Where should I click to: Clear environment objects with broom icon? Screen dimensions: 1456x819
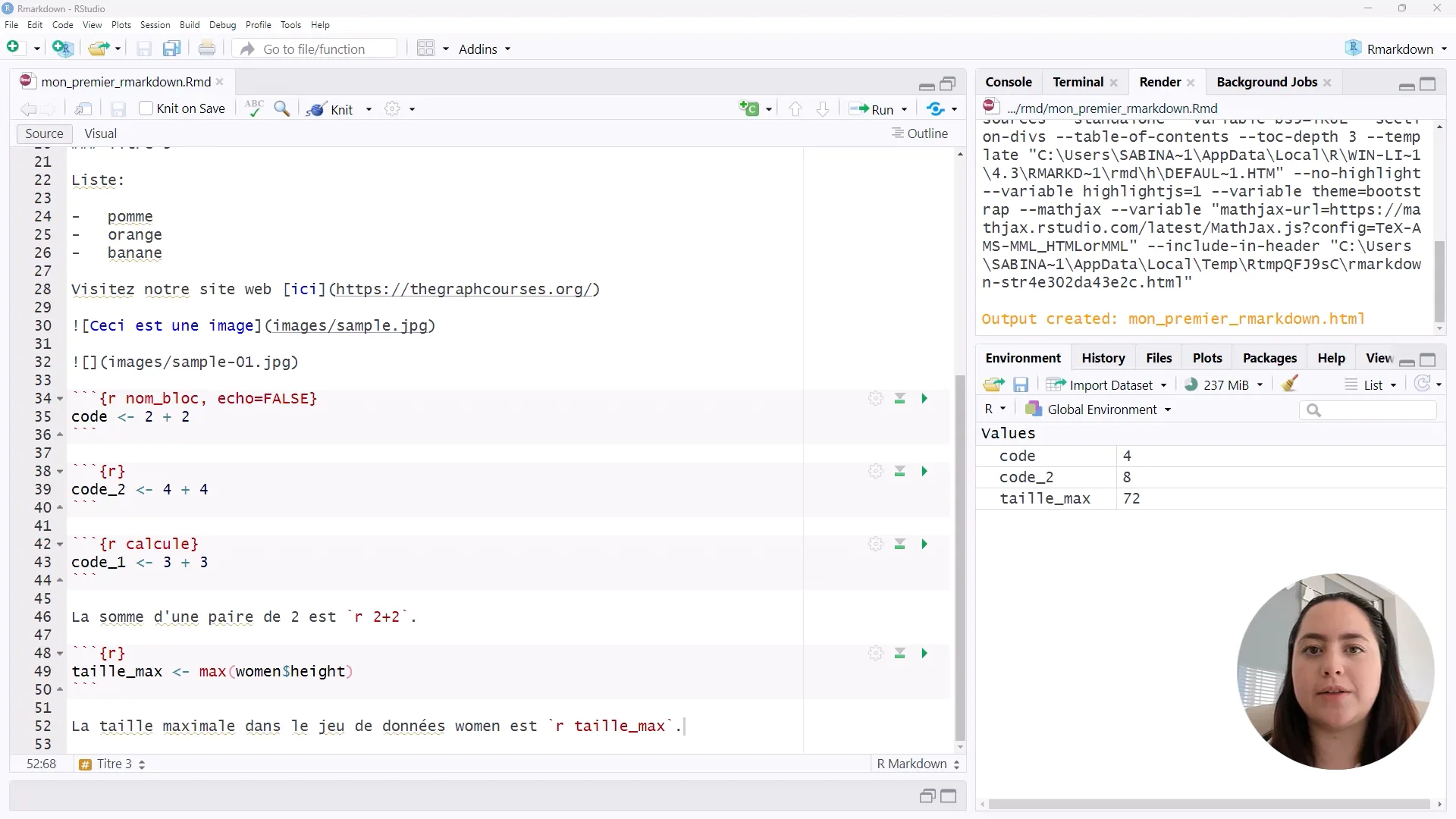1290,384
